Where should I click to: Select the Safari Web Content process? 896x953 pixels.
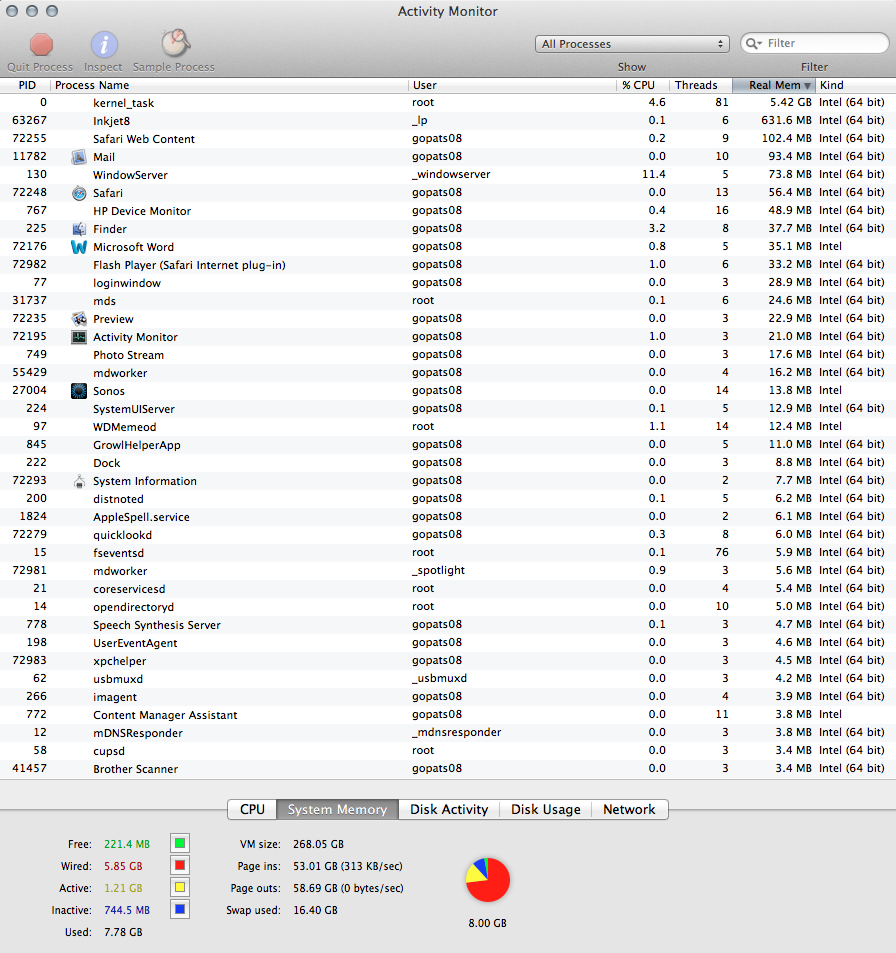[448, 139]
